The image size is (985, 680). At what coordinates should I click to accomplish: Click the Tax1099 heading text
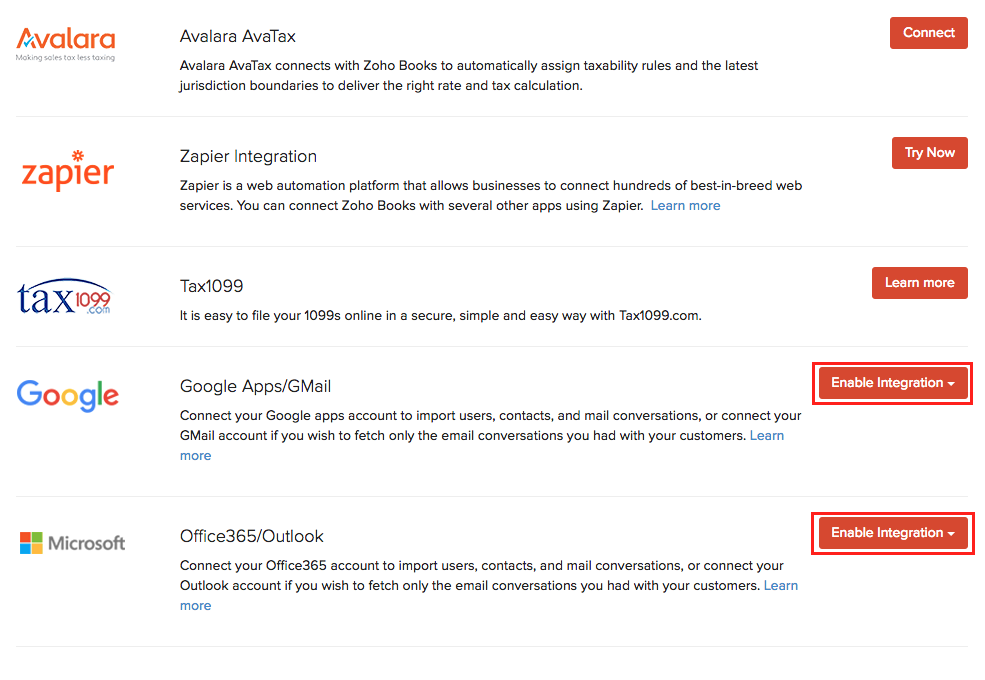point(211,287)
